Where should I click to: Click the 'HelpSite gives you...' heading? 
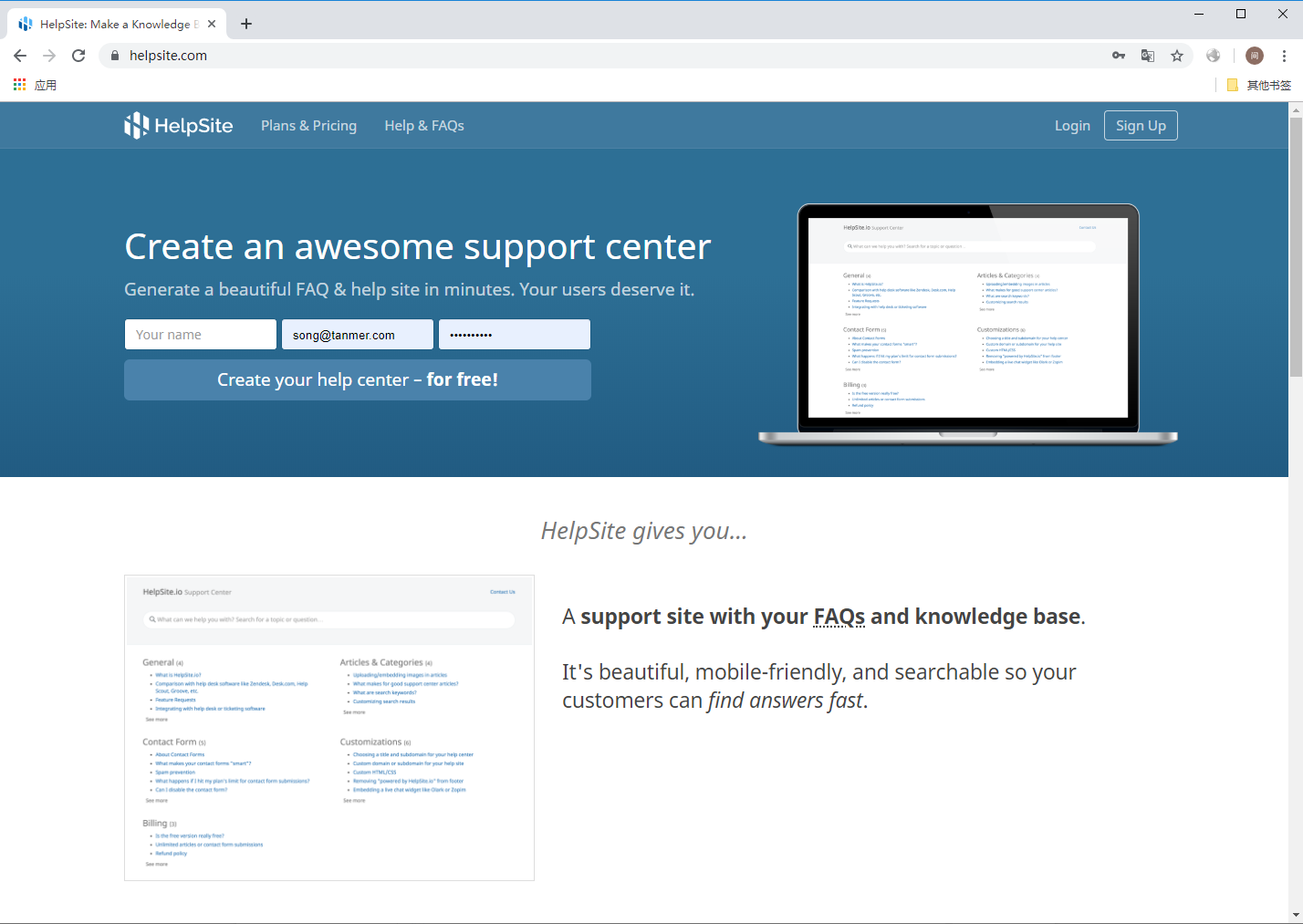pyautogui.click(x=644, y=531)
